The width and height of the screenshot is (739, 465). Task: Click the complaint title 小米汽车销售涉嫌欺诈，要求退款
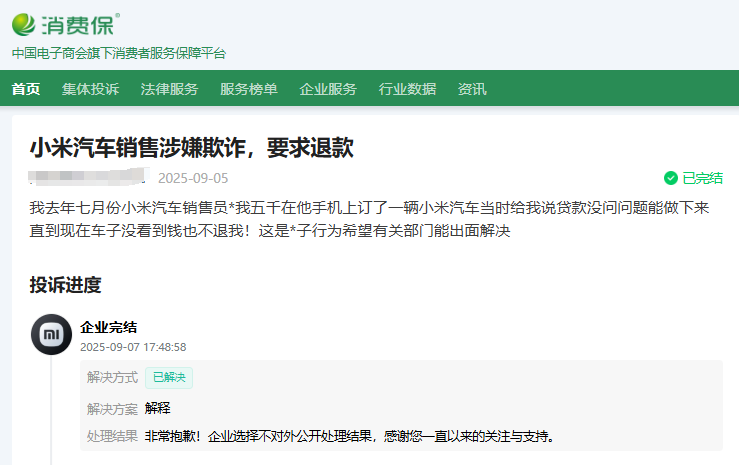pos(192,148)
